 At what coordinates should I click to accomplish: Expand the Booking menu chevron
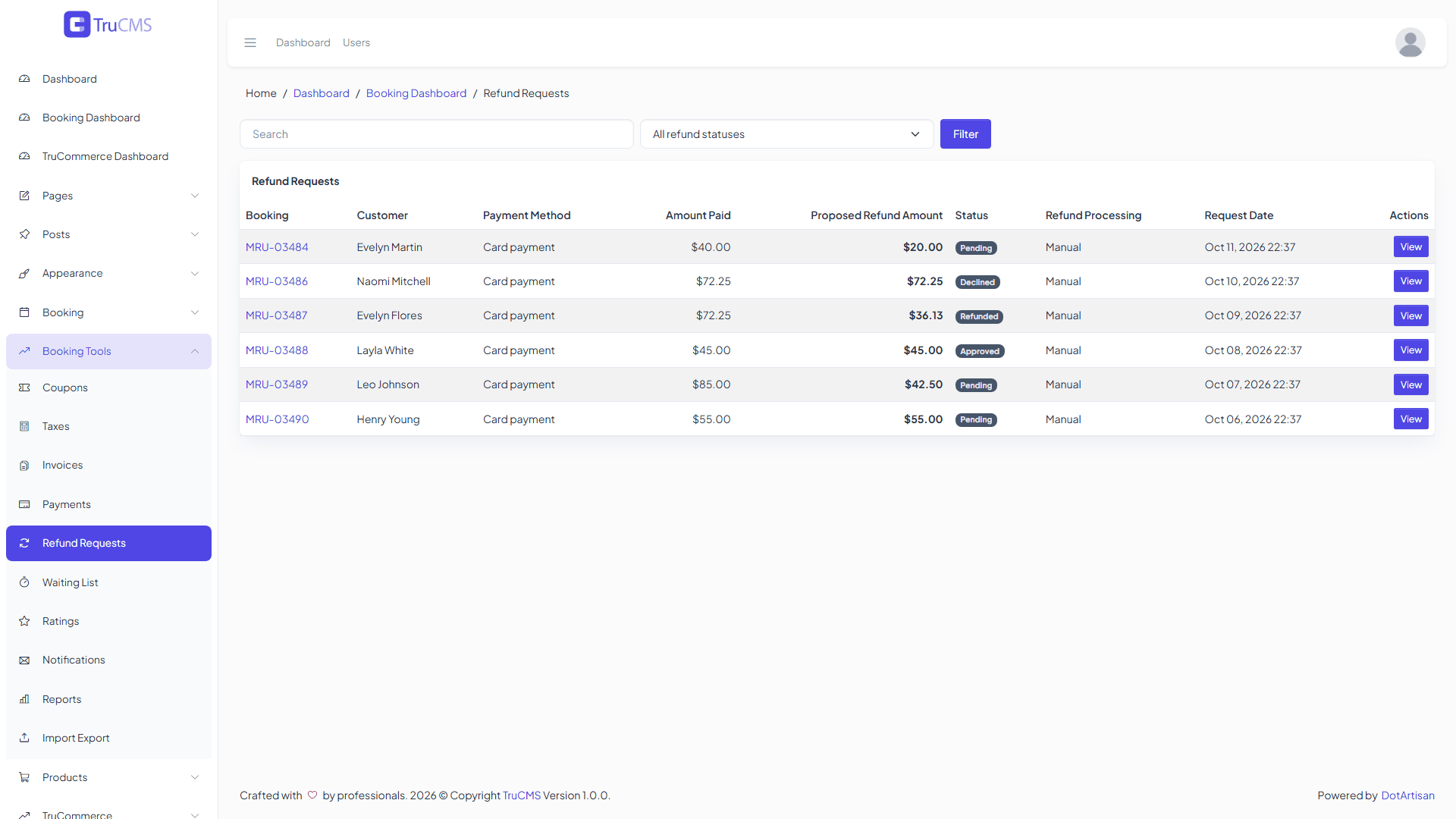pos(195,312)
